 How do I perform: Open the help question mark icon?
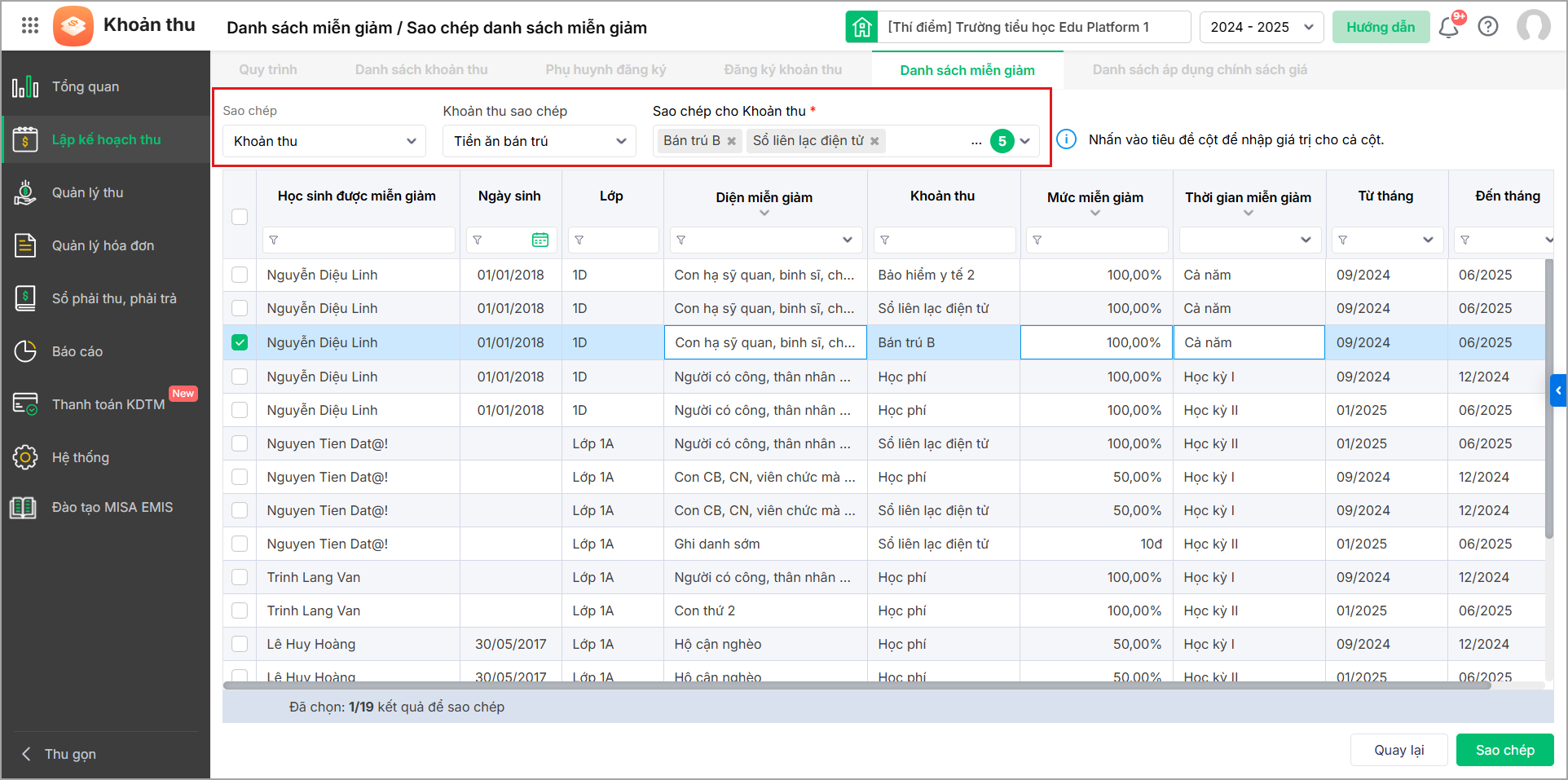pos(1488,27)
